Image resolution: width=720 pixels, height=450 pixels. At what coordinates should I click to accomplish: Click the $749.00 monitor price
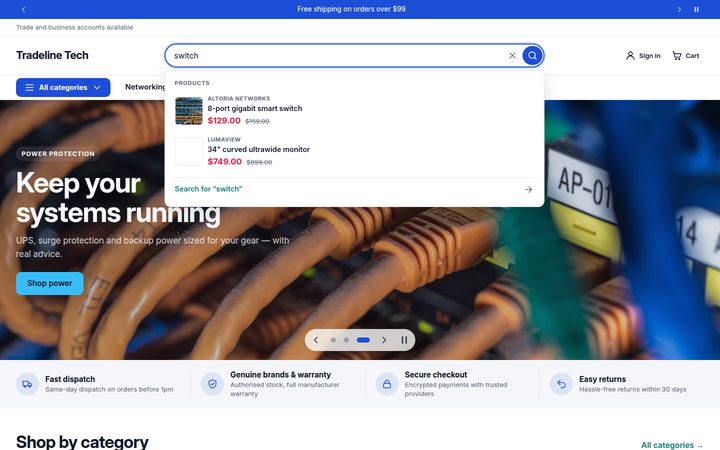[x=225, y=162]
